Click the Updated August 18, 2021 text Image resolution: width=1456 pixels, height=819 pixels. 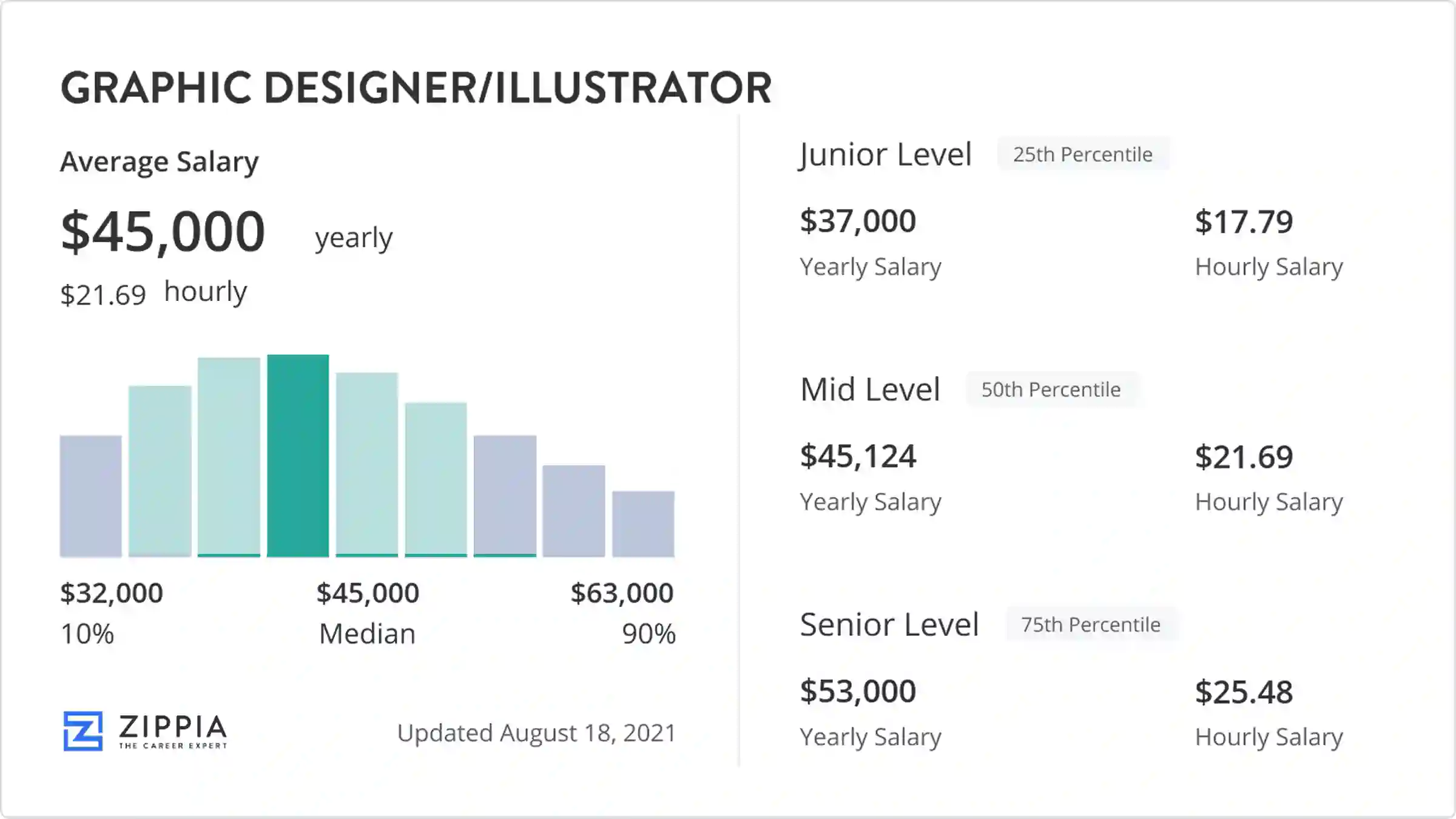click(x=536, y=733)
